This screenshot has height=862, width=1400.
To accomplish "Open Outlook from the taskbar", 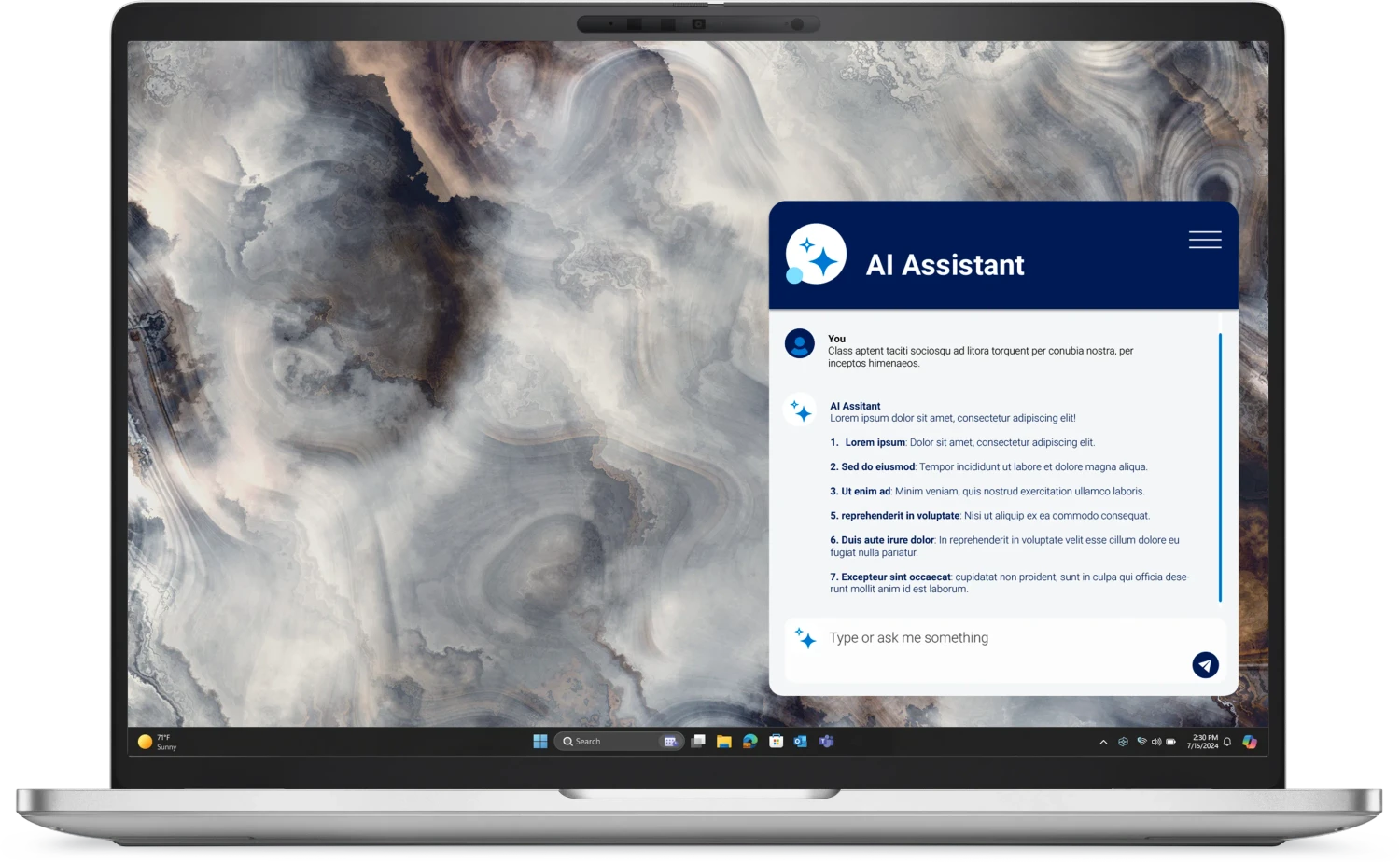I will coord(800,741).
